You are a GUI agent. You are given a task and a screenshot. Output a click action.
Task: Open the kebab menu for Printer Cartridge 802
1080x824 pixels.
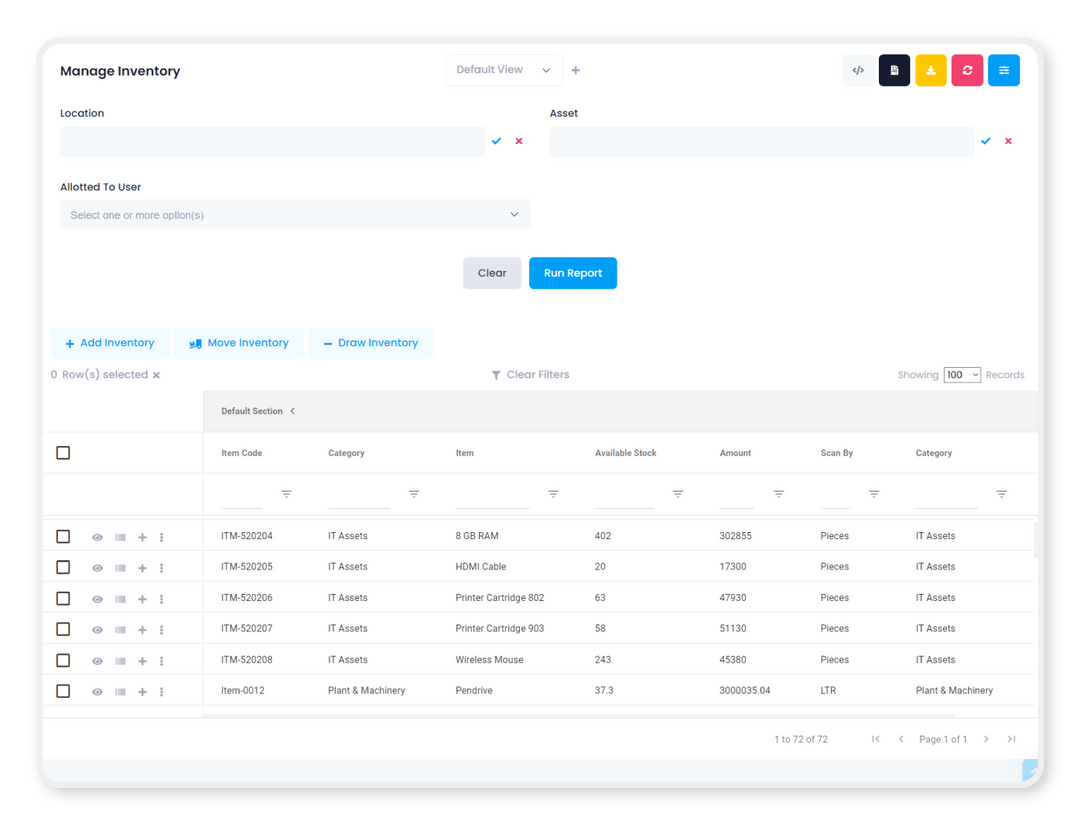(161, 598)
